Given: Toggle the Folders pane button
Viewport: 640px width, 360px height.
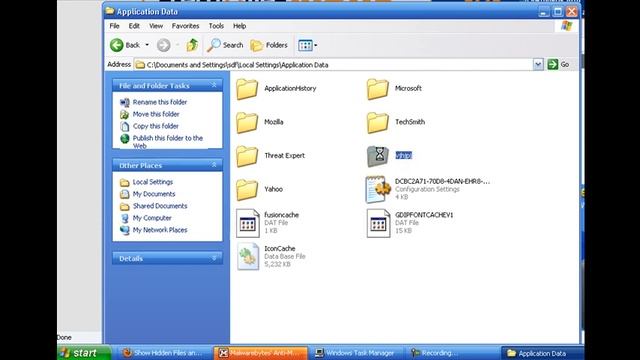Looking at the screenshot, I should [269, 45].
